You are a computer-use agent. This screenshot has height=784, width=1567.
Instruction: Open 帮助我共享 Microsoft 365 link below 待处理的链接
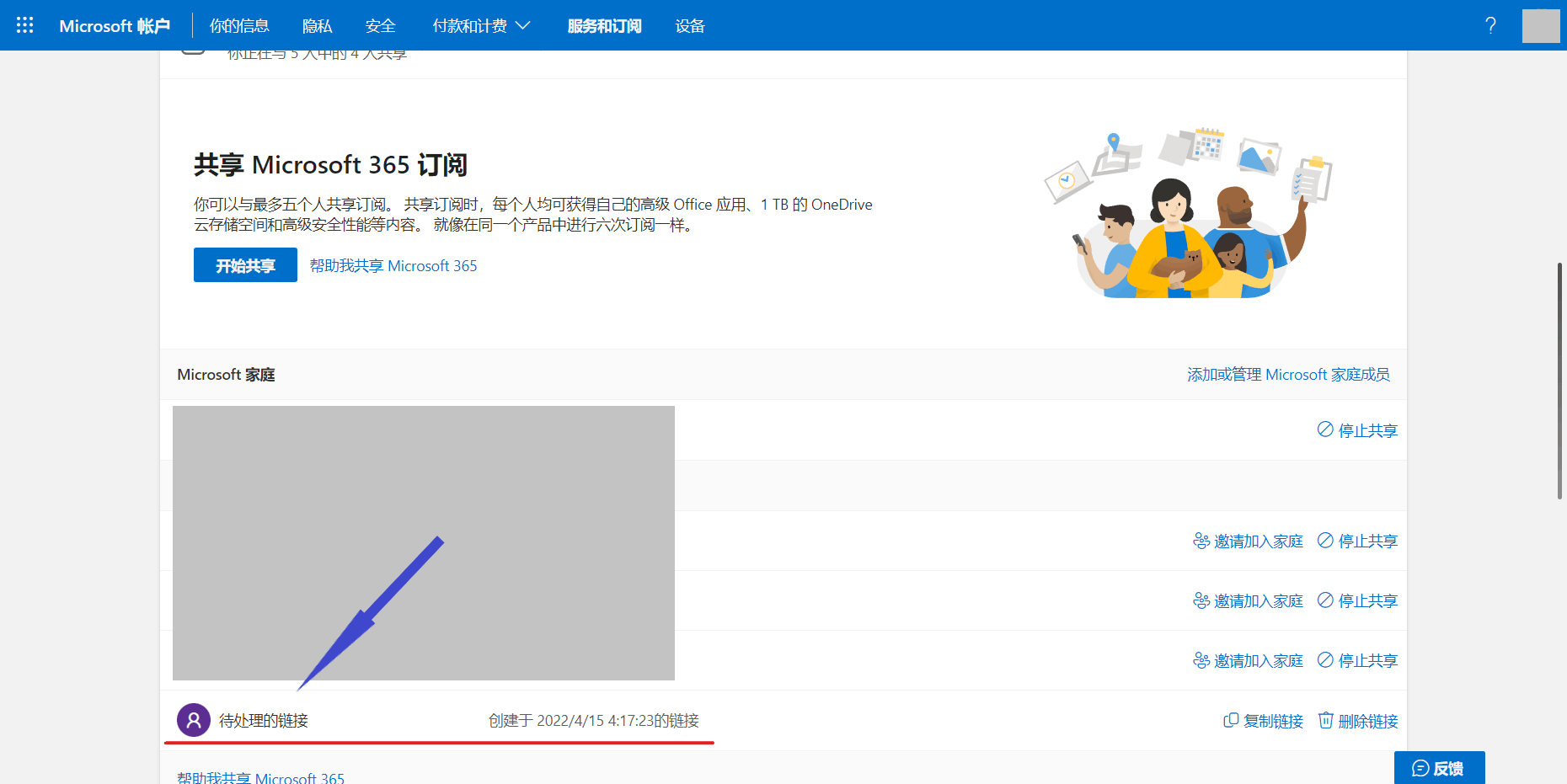(260, 777)
